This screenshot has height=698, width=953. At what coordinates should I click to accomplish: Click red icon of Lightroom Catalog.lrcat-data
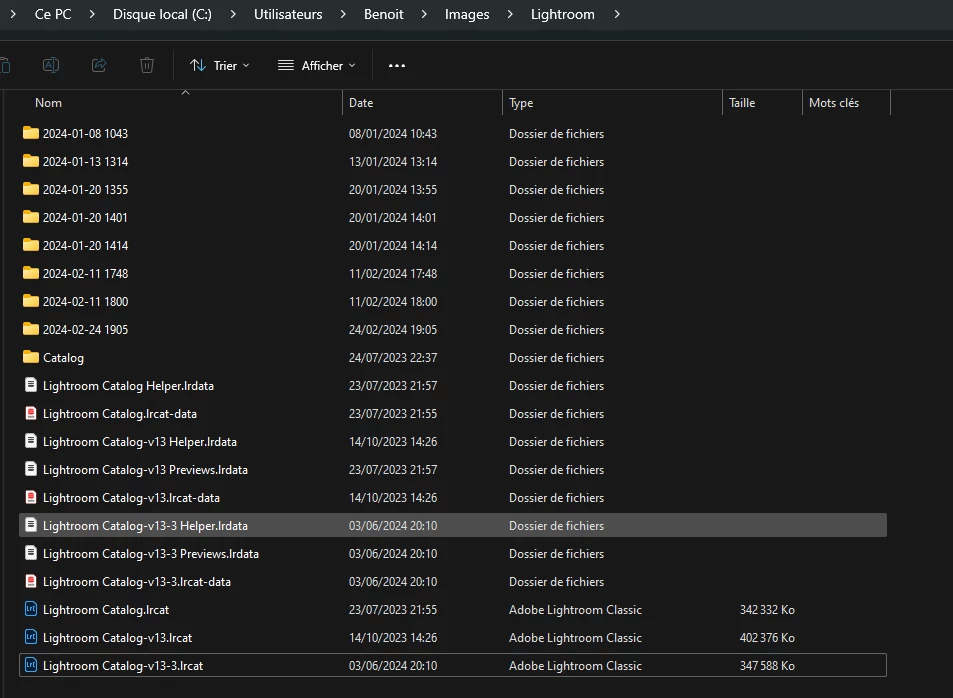(30, 413)
